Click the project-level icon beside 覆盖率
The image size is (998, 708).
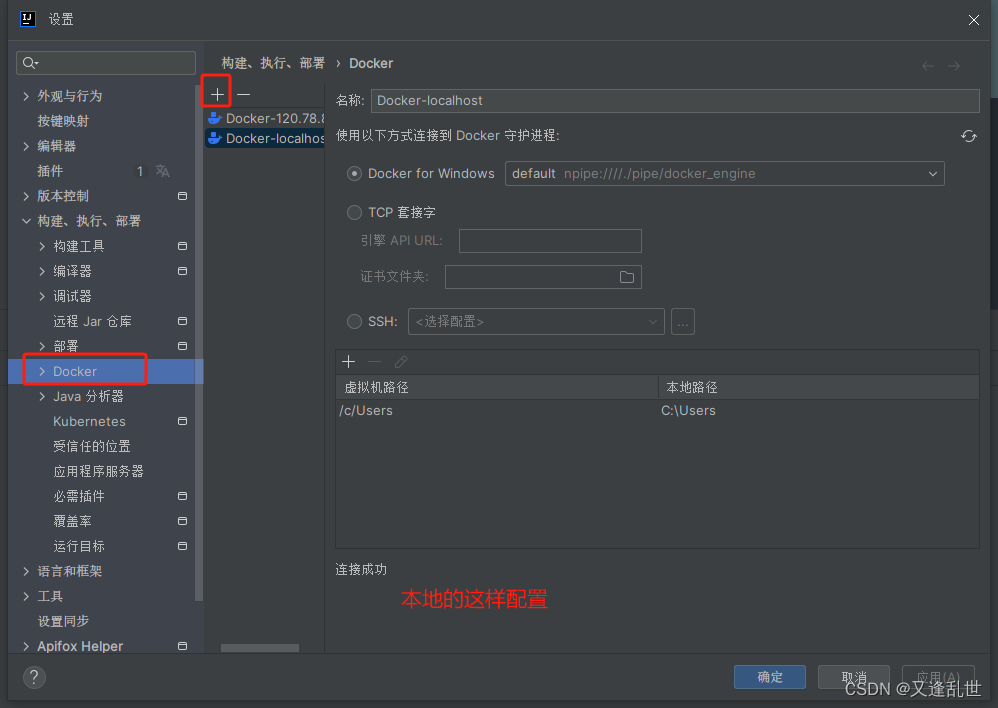click(182, 521)
